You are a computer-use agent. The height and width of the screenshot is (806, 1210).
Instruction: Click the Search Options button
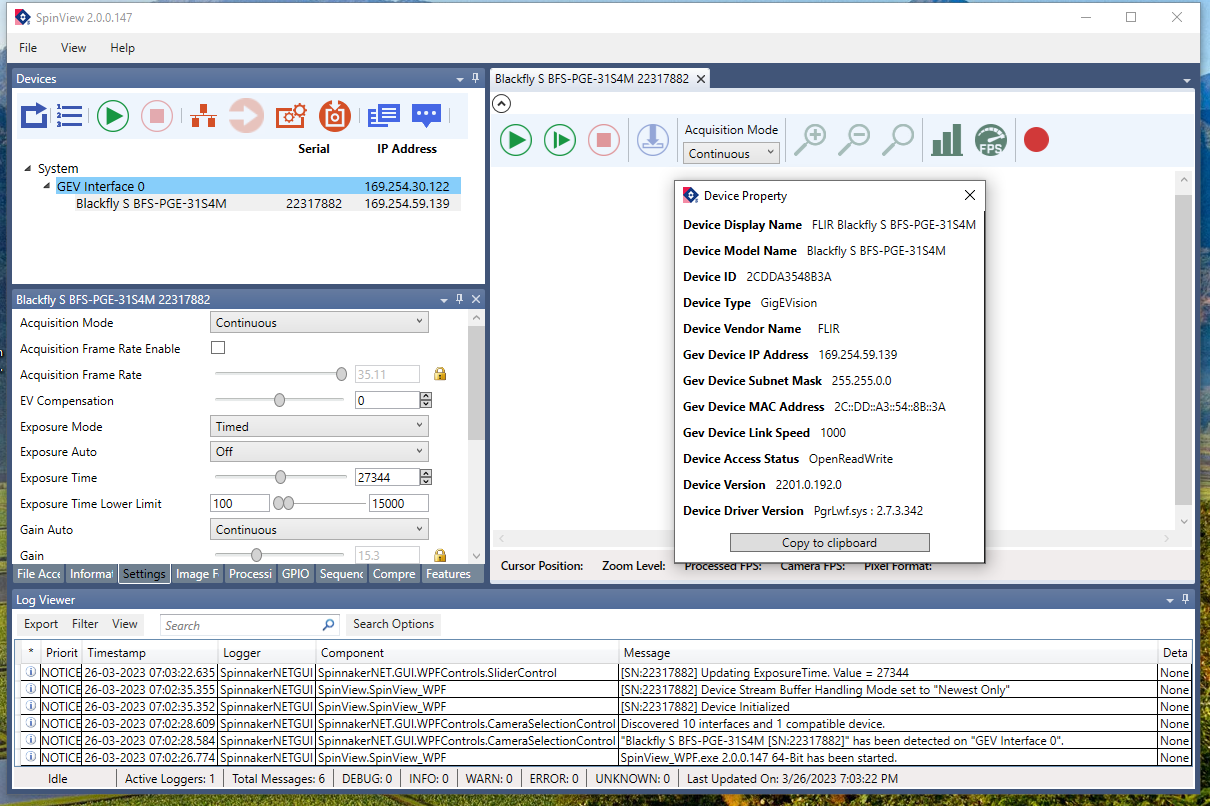pyautogui.click(x=393, y=624)
